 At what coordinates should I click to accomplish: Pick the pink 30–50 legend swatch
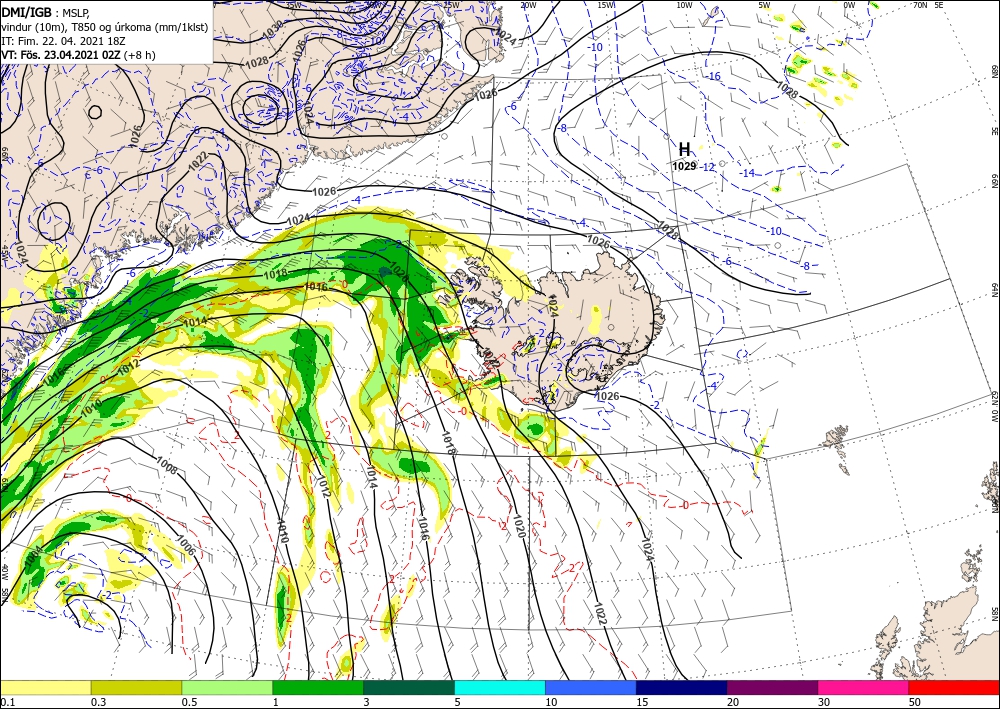864,687
